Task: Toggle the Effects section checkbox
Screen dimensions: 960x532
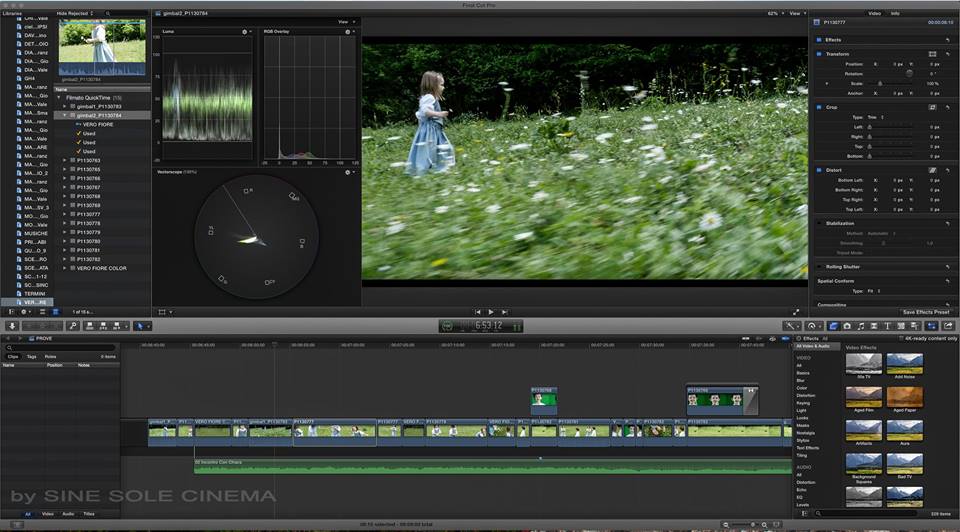Action: tap(819, 40)
